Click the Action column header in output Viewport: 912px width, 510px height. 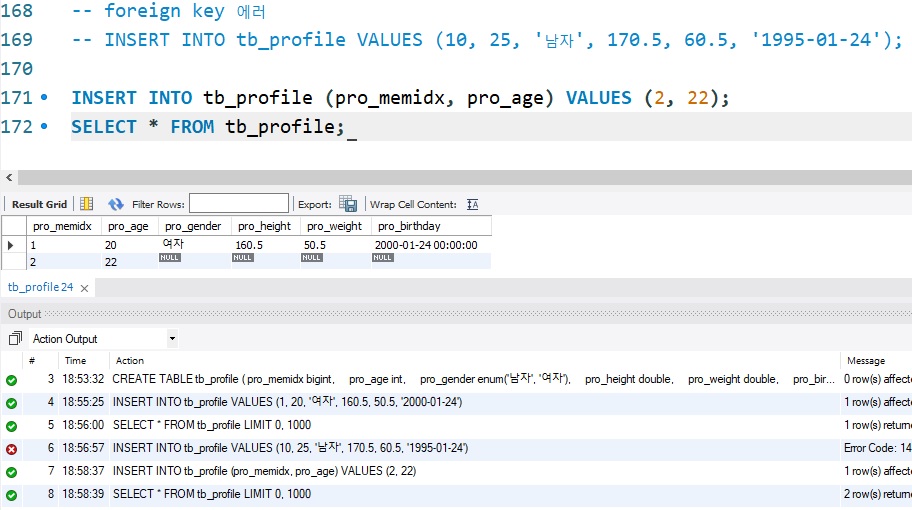[x=130, y=361]
